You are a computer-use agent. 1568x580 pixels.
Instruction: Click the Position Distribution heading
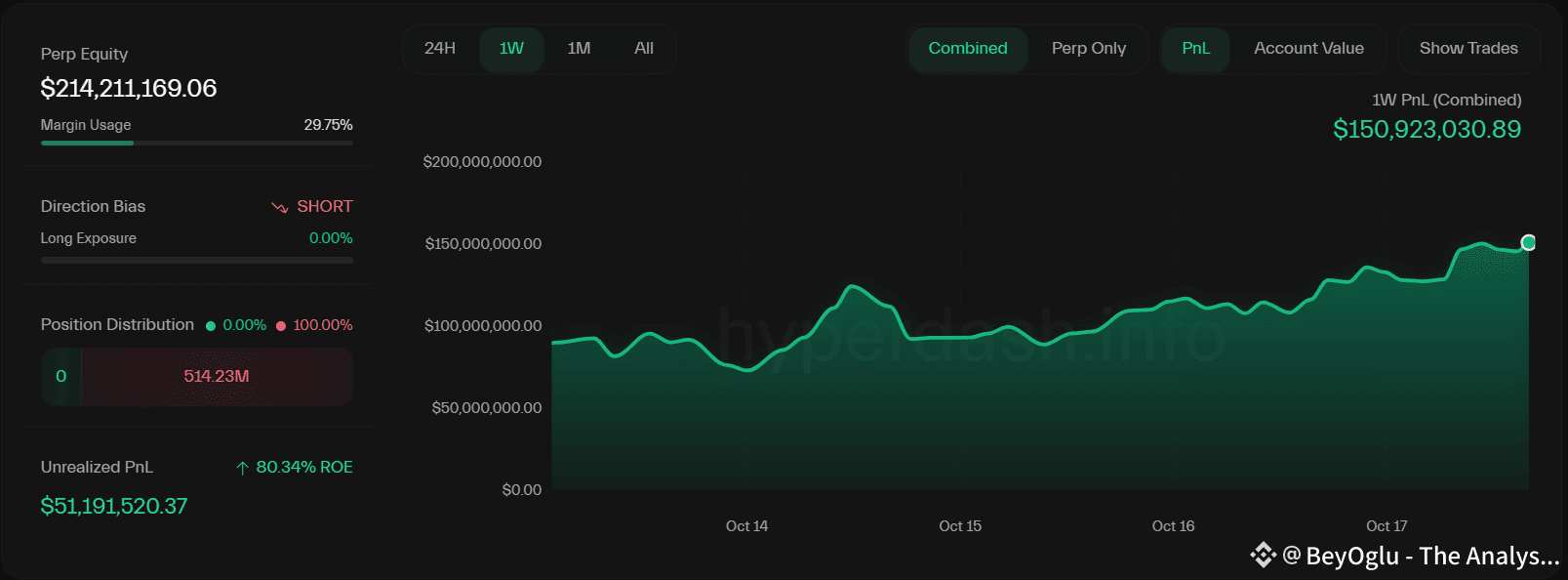click(x=117, y=324)
